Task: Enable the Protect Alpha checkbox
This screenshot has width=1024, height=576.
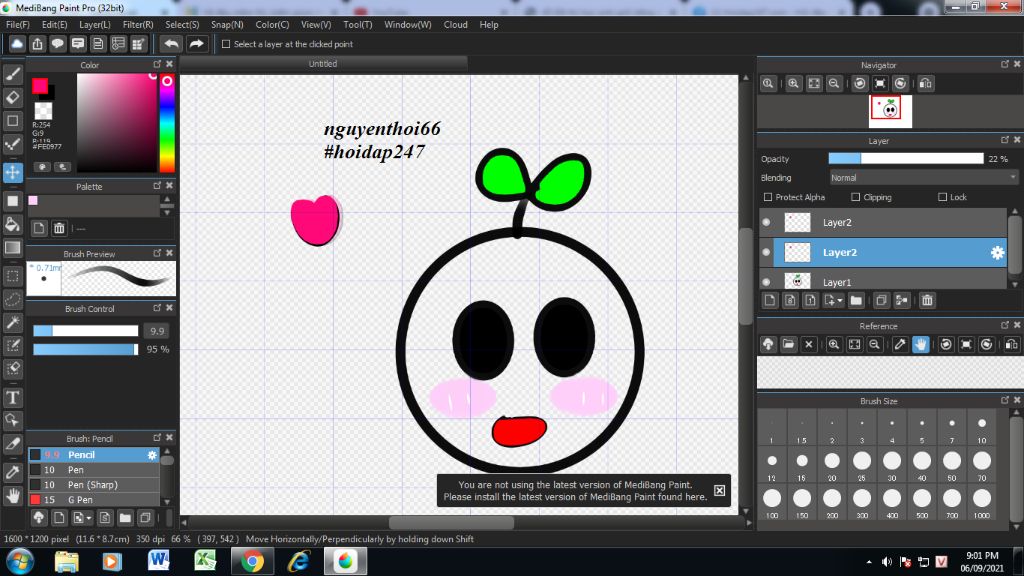Action: tap(768, 197)
